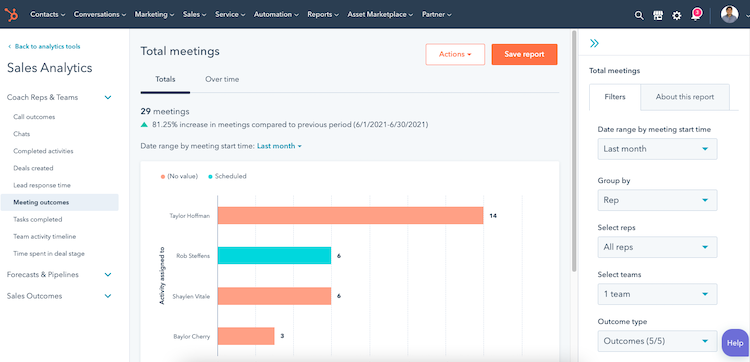Open the Tasks completed report

(x=37, y=219)
